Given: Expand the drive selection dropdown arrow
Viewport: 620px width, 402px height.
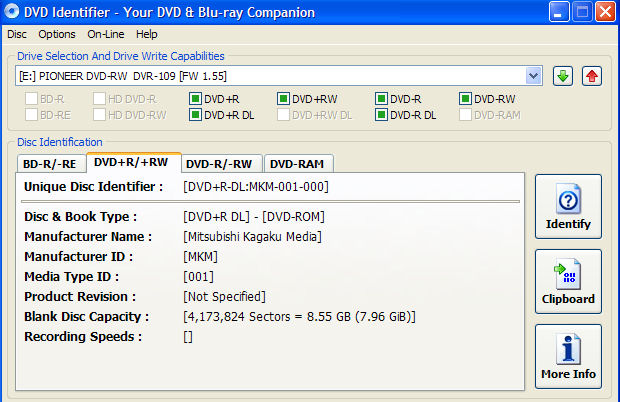Looking at the screenshot, I should [533, 76].
